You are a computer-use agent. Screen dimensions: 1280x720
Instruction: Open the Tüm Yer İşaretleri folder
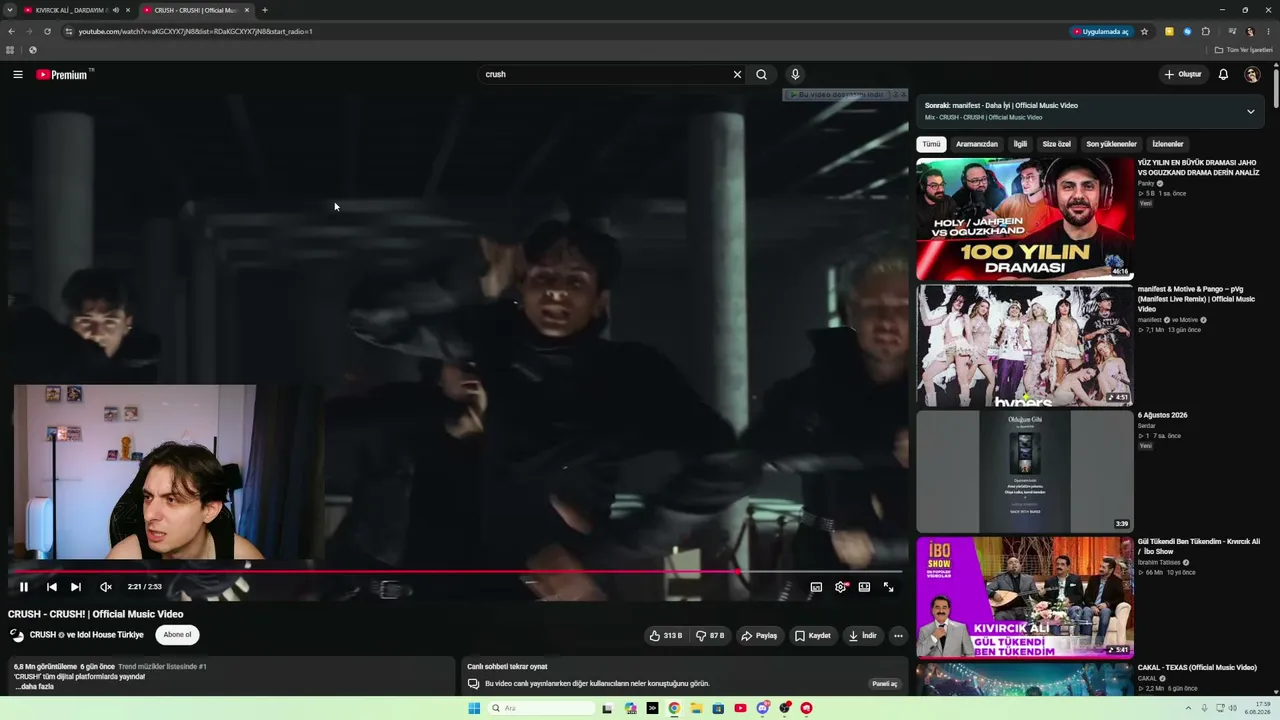pyautogui.click(x=1244, y=50)
